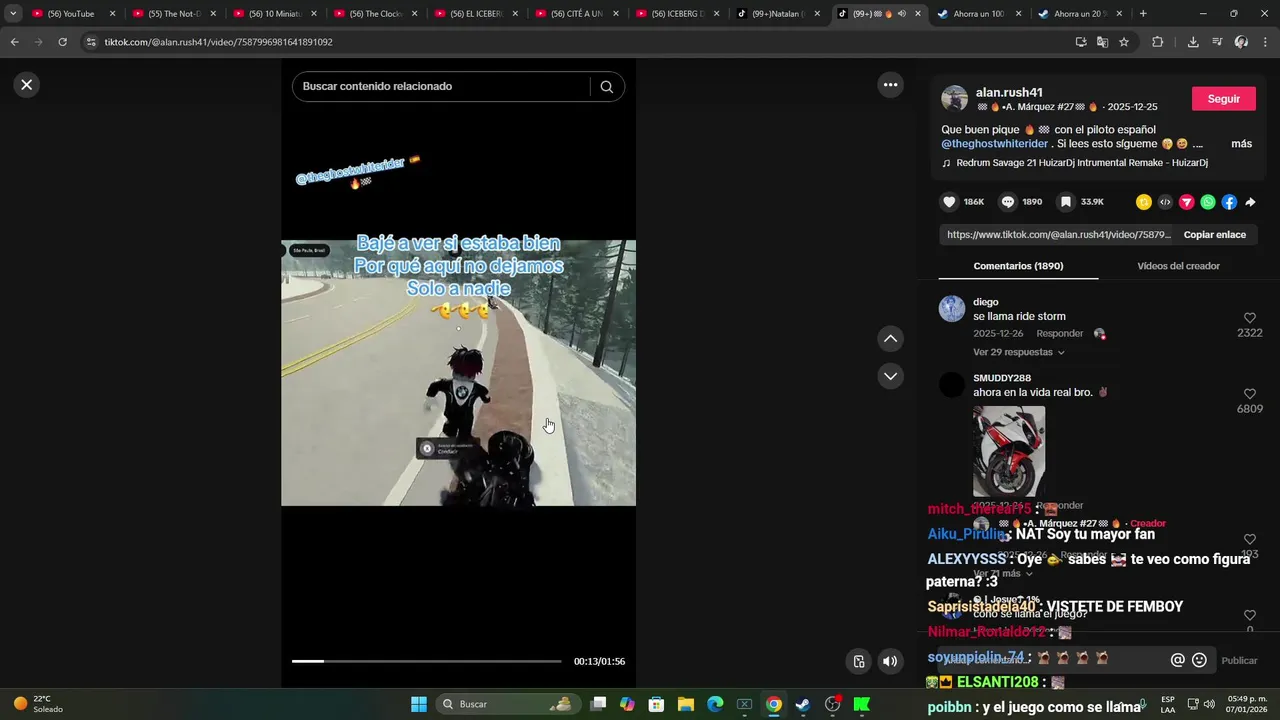Open a new browser tab
The height and width of the screenshot is (720, 1280).
pos(1143,14)
